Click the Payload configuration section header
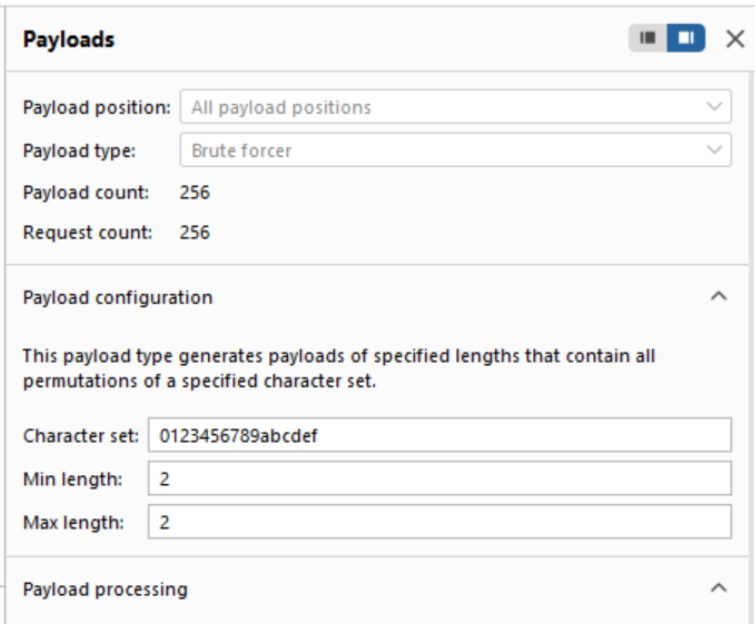This screenshot has width=756, height=628. point(118,297)
